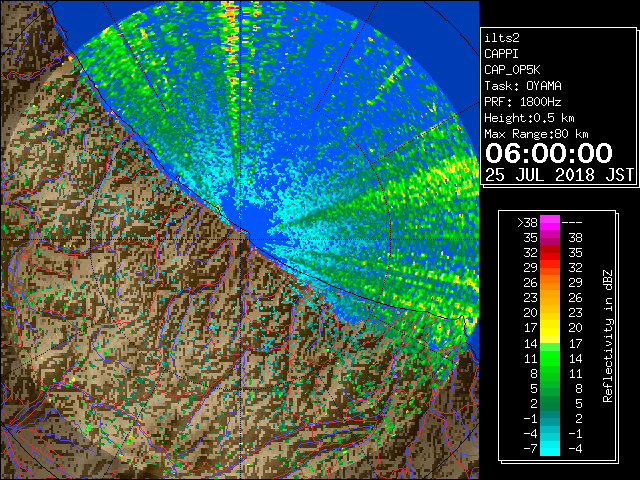Screen dimensions: 640x480
Task: Click the large "06:00:00" timestamp
Action: coord(549,153)
